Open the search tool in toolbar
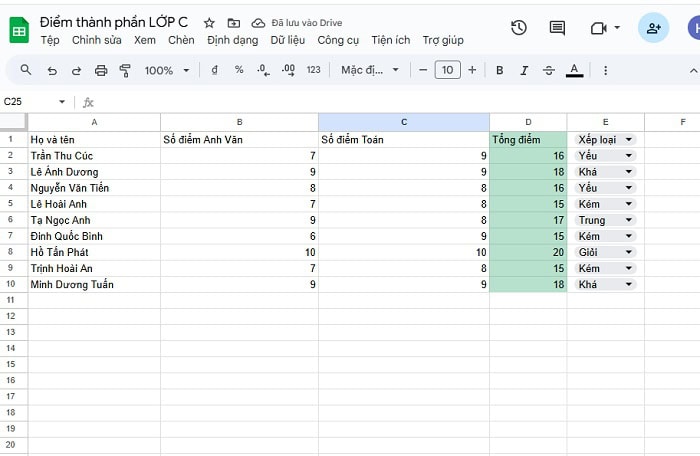 click(26, 70)
